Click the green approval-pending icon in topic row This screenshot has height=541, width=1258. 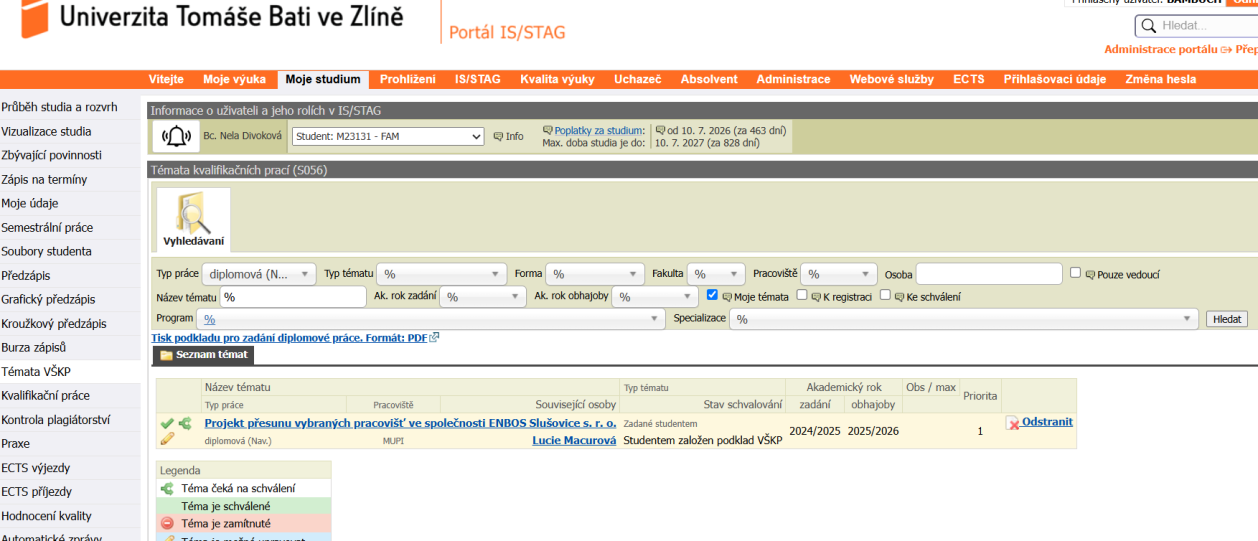point(185,423)
